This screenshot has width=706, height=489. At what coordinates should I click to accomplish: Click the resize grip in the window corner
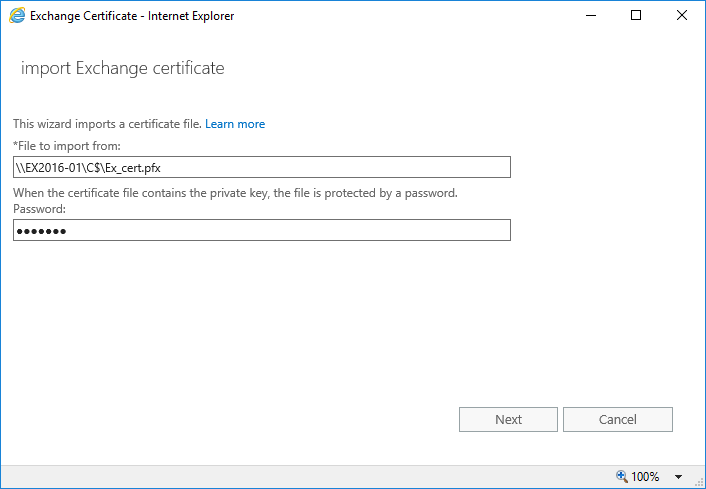pos(699,482)
